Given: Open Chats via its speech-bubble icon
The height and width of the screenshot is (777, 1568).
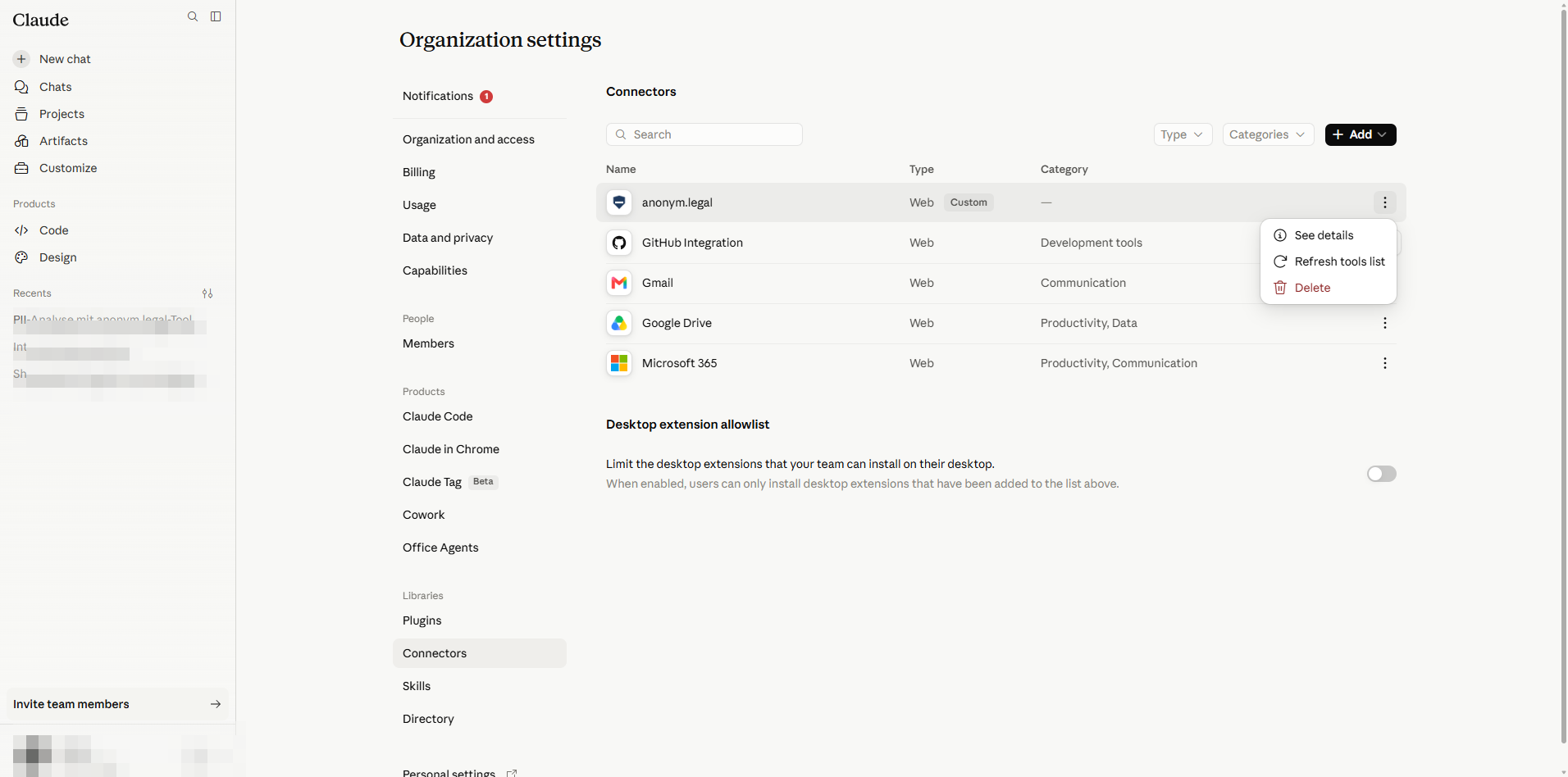Looking at the screenshot, I should pos(21,87).
